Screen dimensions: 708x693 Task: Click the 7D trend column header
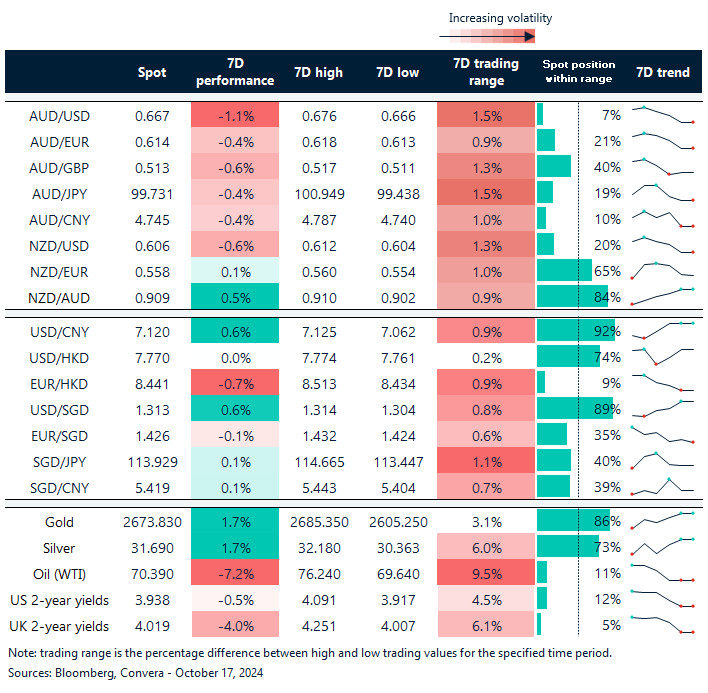click(x=663, y=73)
